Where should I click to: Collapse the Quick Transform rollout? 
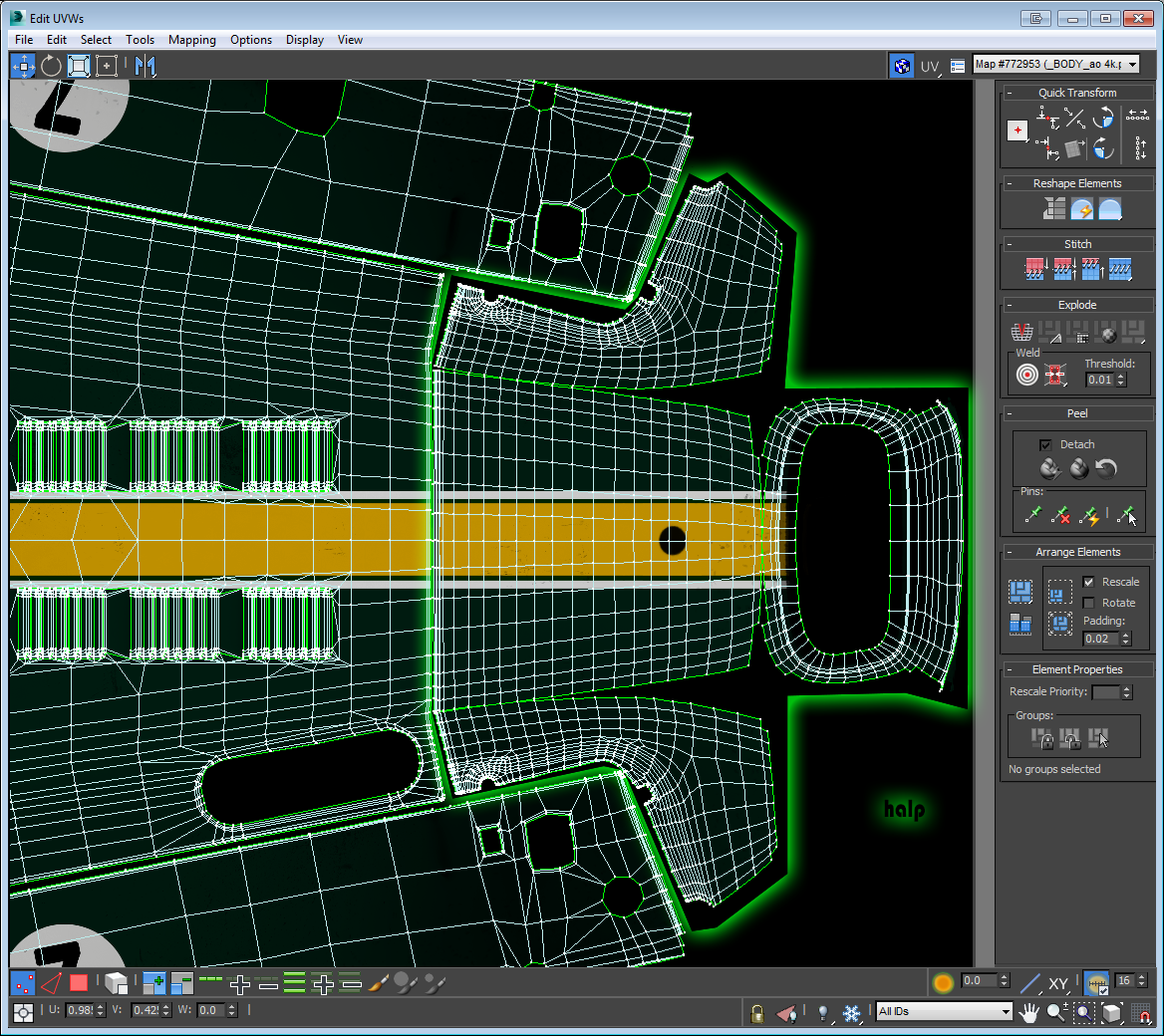coord(1077,93)
